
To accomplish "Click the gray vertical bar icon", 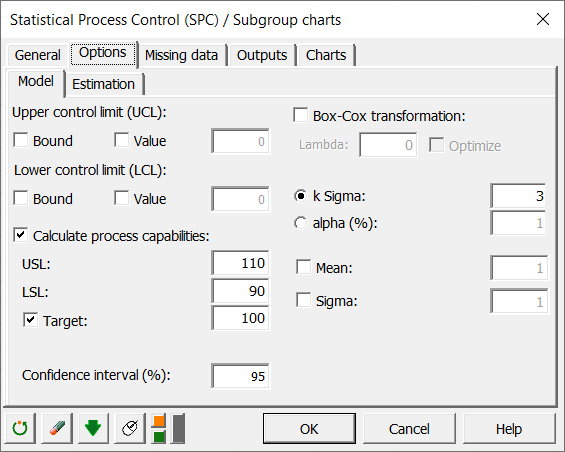I will (x=178, y=428).
